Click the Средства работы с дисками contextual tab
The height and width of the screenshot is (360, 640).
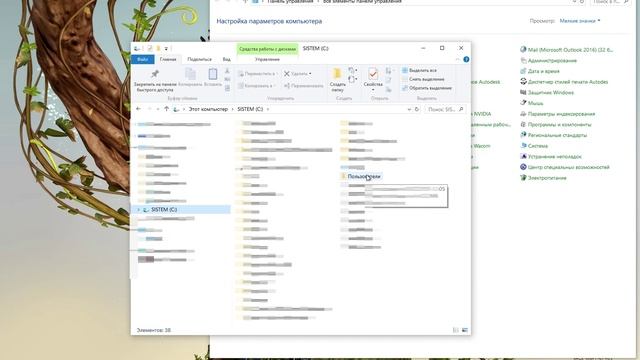[267, 49]
